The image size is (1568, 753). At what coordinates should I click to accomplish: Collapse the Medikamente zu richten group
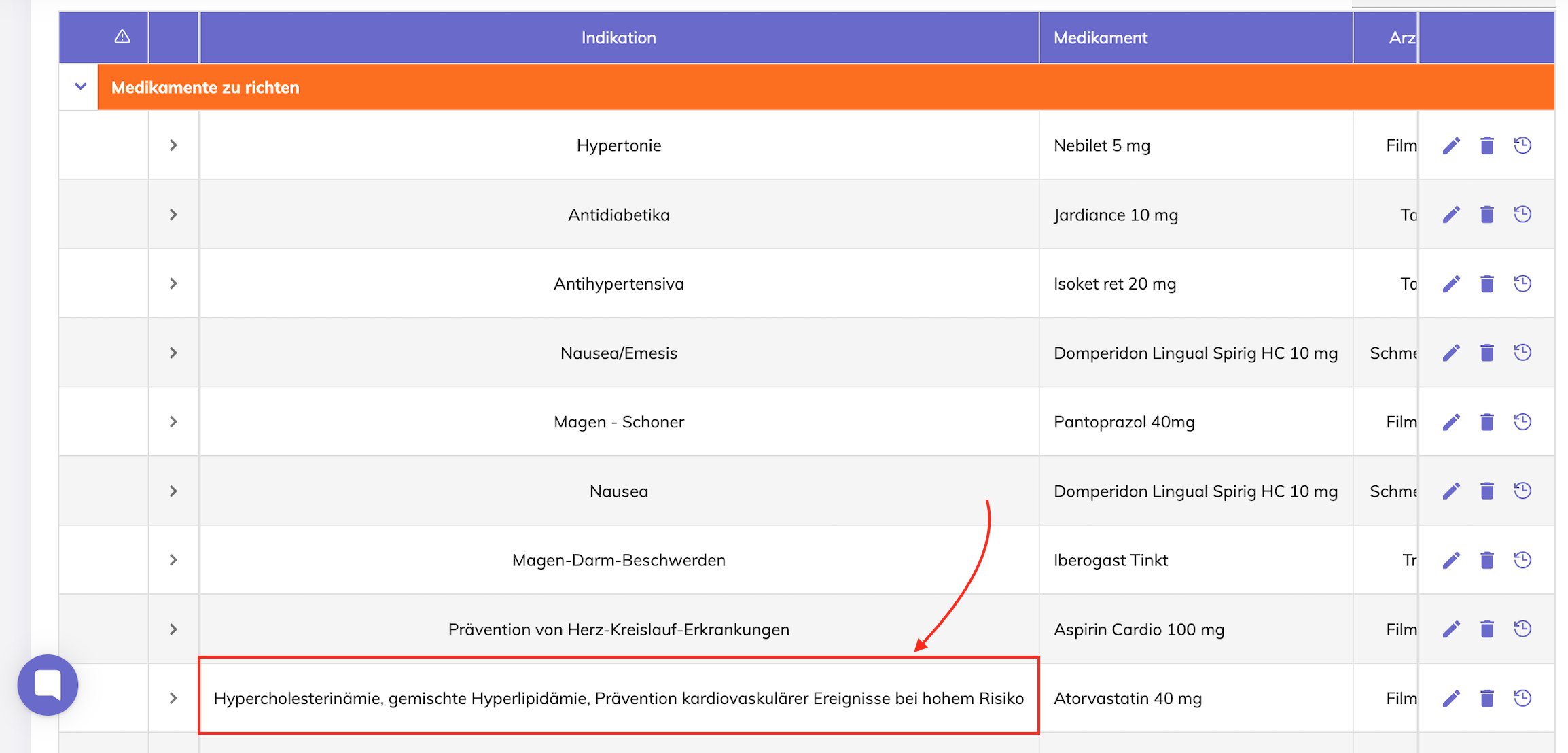(80, 87)
